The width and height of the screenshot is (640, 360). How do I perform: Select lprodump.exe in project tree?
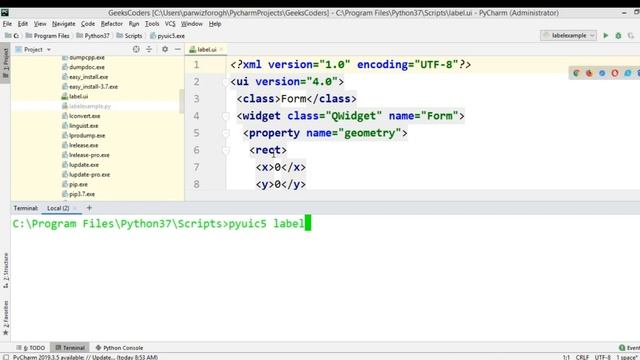click(x=83, y=136)
